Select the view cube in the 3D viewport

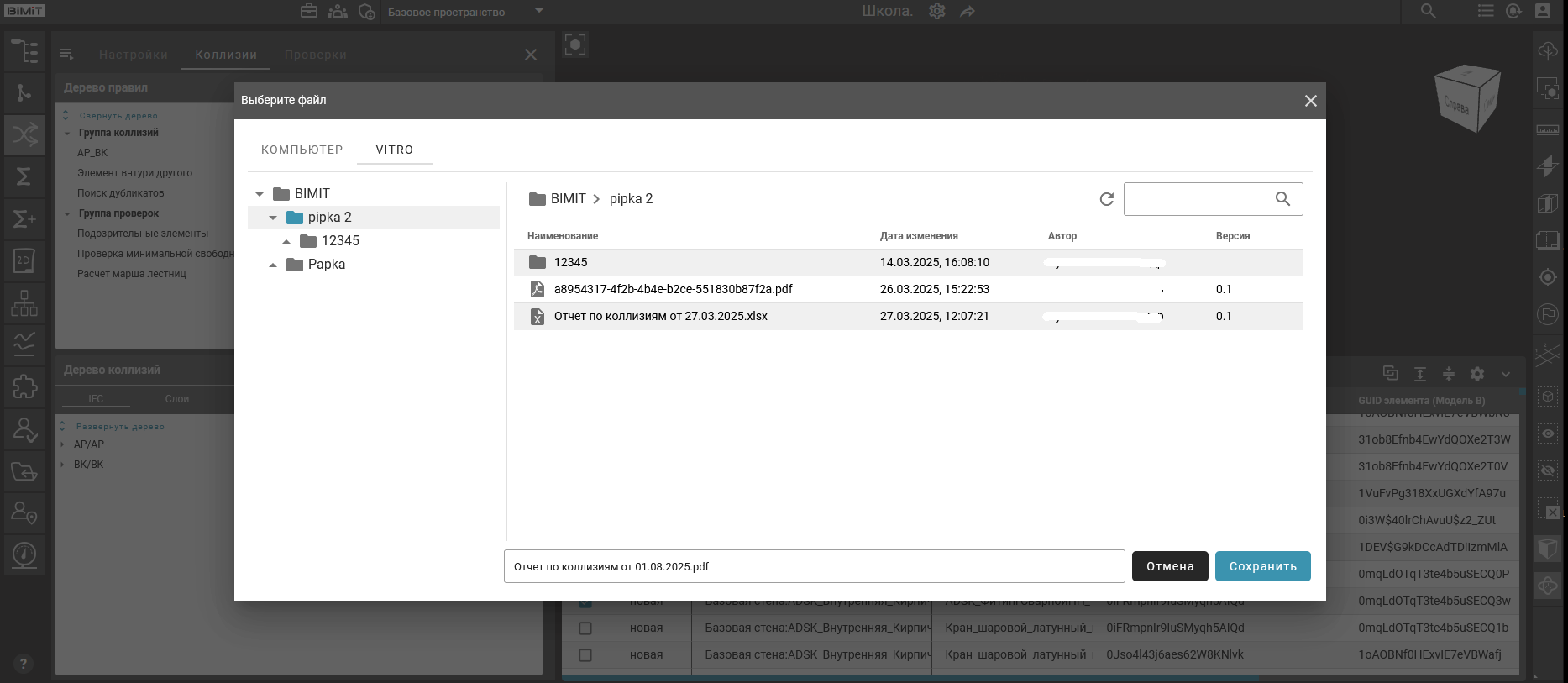click(1466, 99)
